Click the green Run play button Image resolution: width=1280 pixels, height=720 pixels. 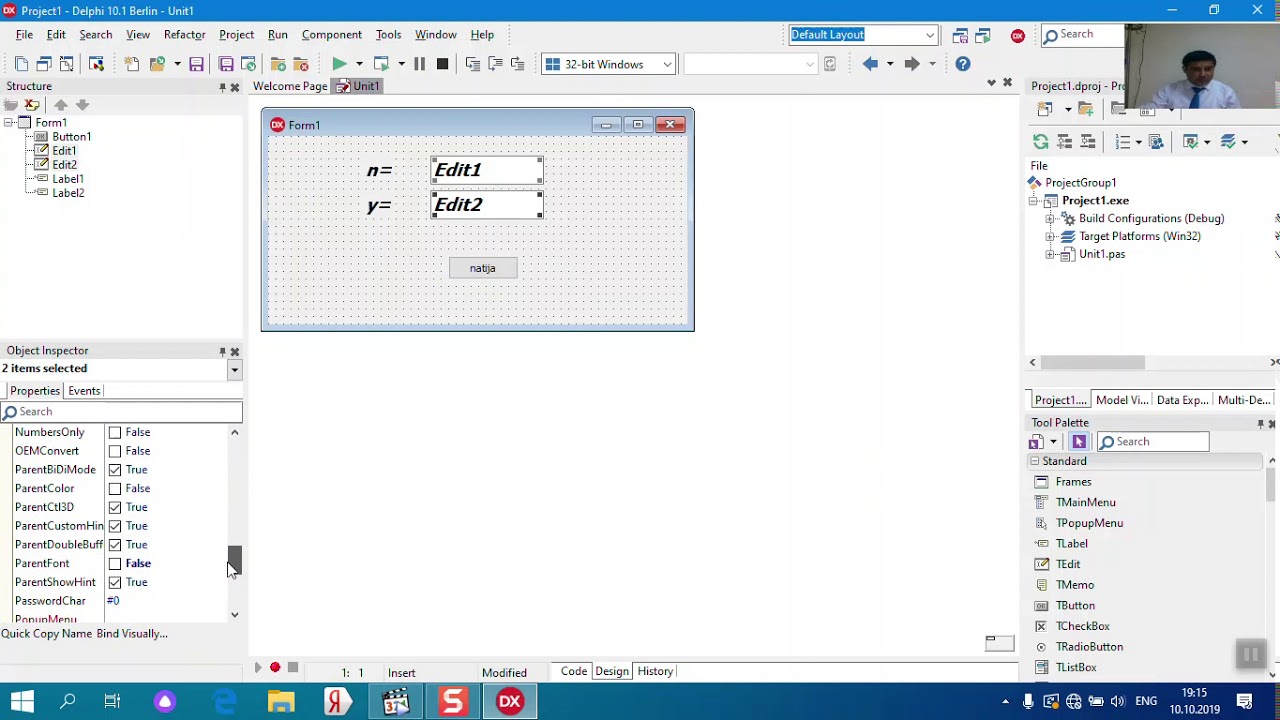339,64
